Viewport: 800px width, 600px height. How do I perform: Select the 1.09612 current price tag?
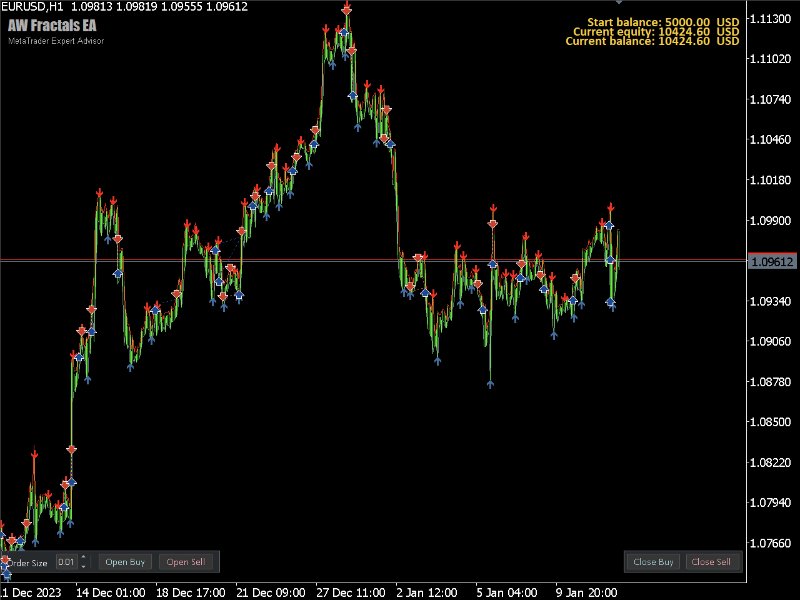[772, 261]
